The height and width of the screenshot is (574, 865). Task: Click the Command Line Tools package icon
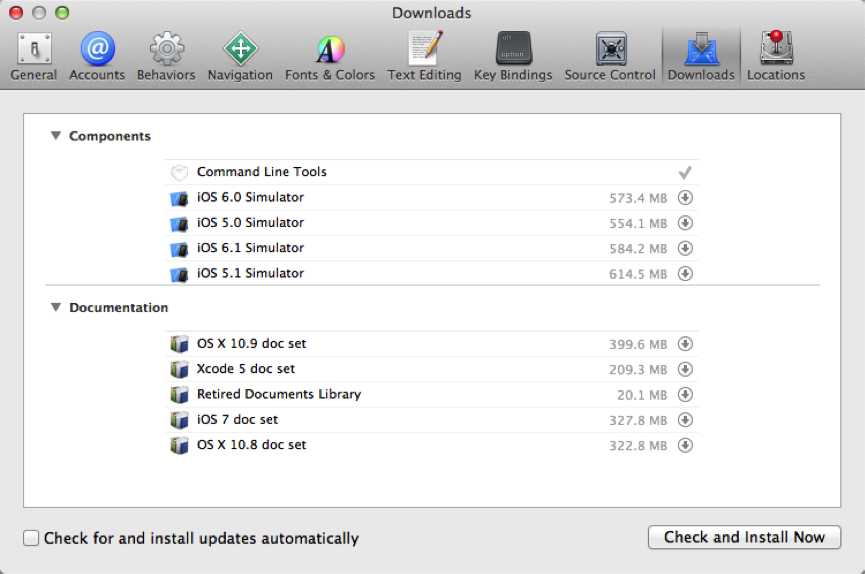[x=179, y=173]
